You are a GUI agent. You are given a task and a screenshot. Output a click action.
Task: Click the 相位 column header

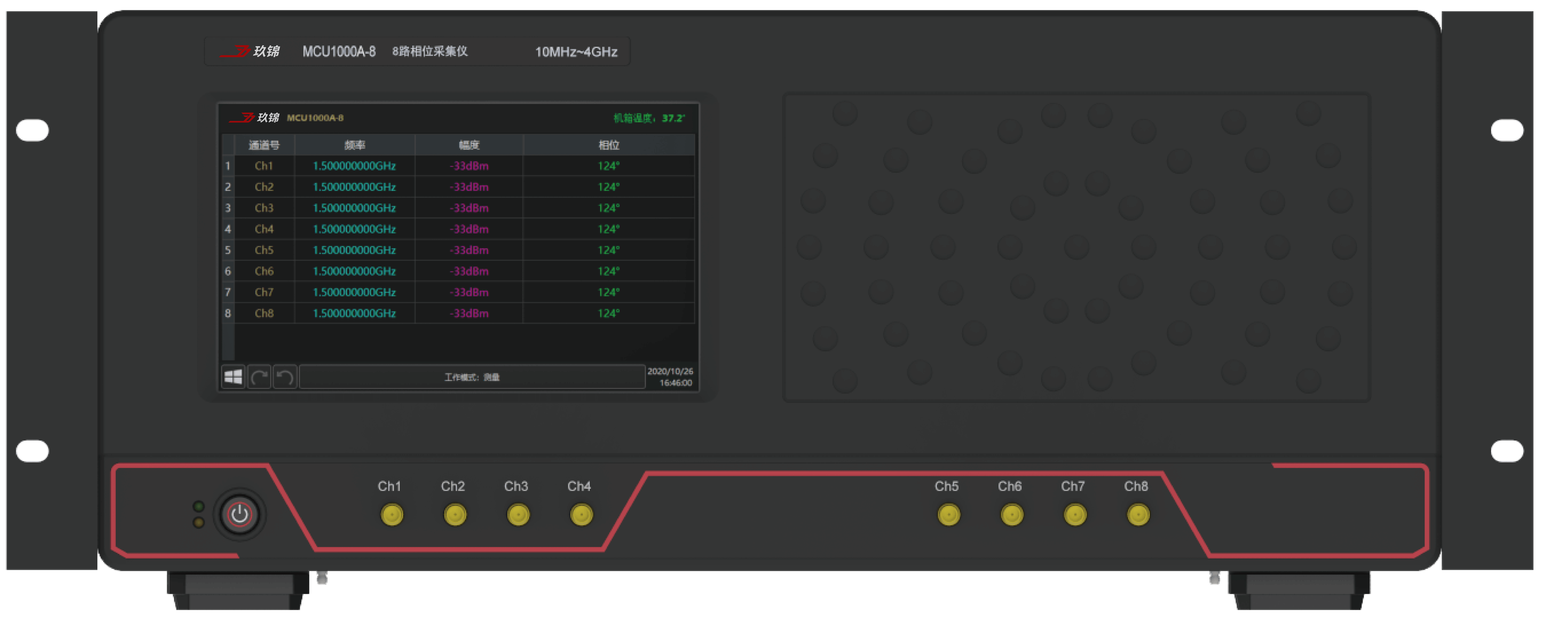pos(609,145)
